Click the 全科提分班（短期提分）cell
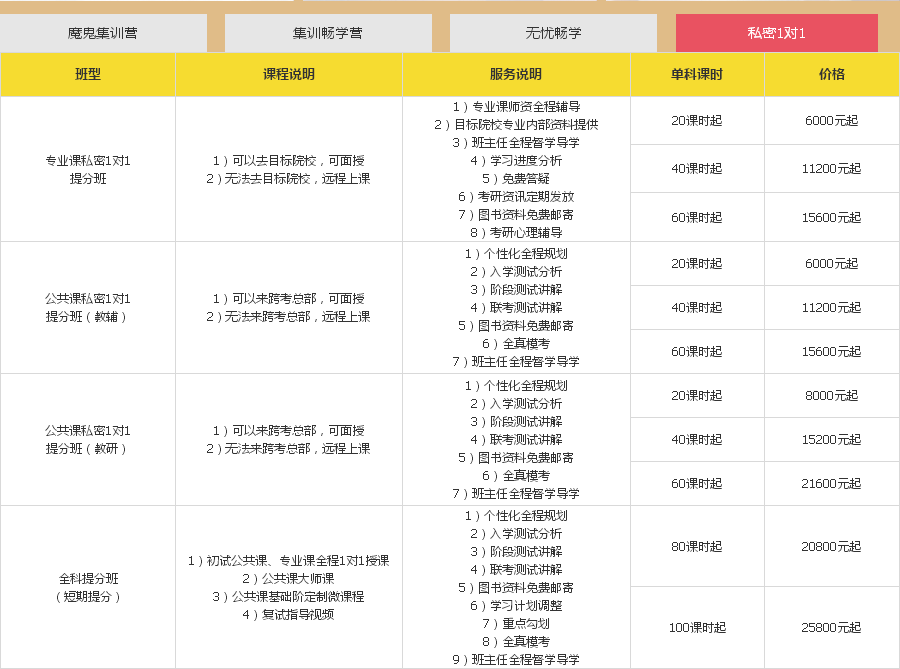Viewport: 900px width, 669px height. pos(88,585)
